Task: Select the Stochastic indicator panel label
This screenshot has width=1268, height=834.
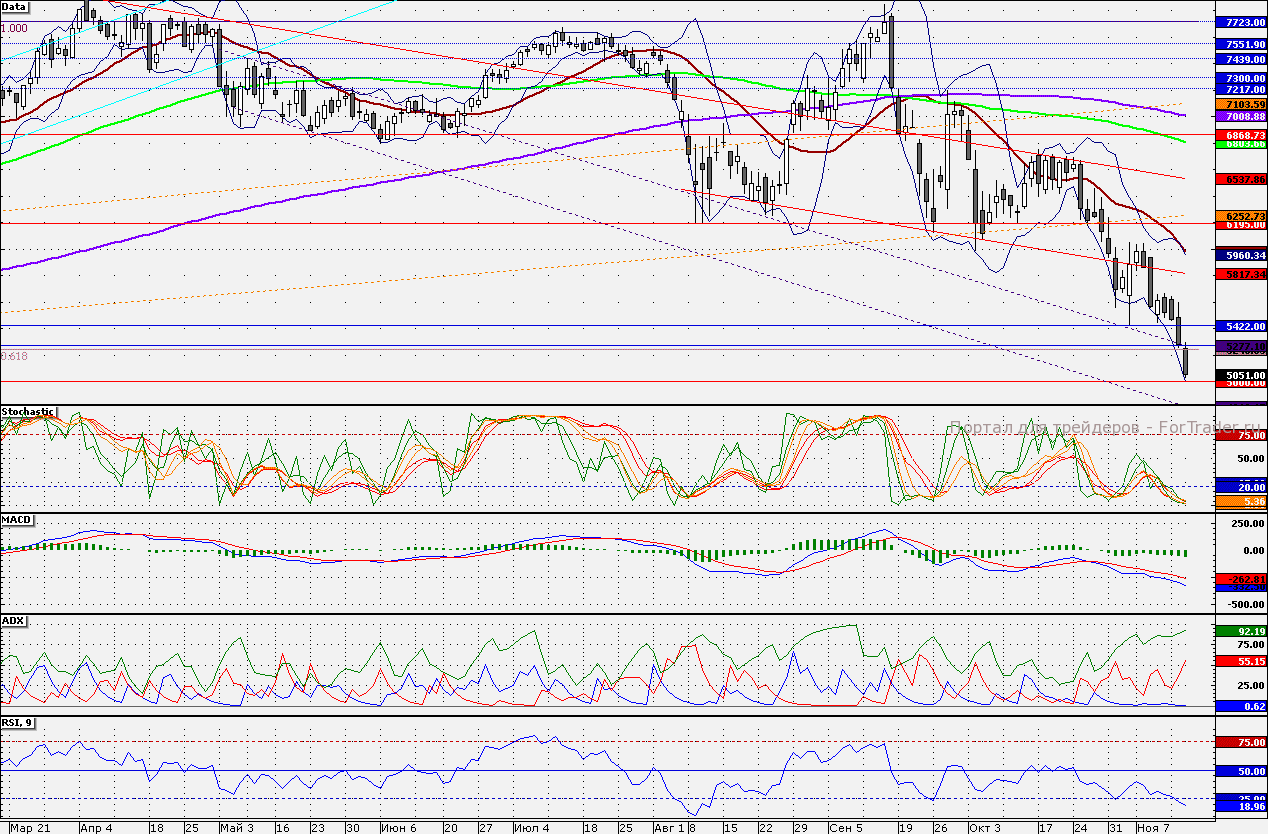Action: tap(28, 411)
